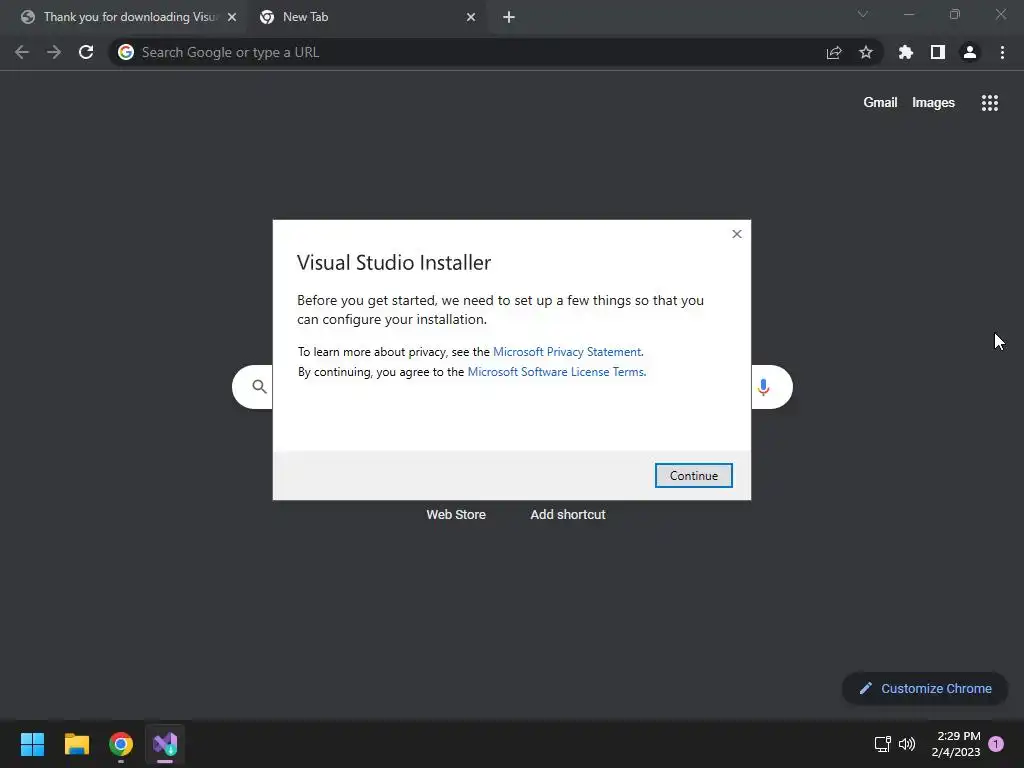Open a new browser tab with plus
The image size is (1024, 768).
click(x=509, y=17)
